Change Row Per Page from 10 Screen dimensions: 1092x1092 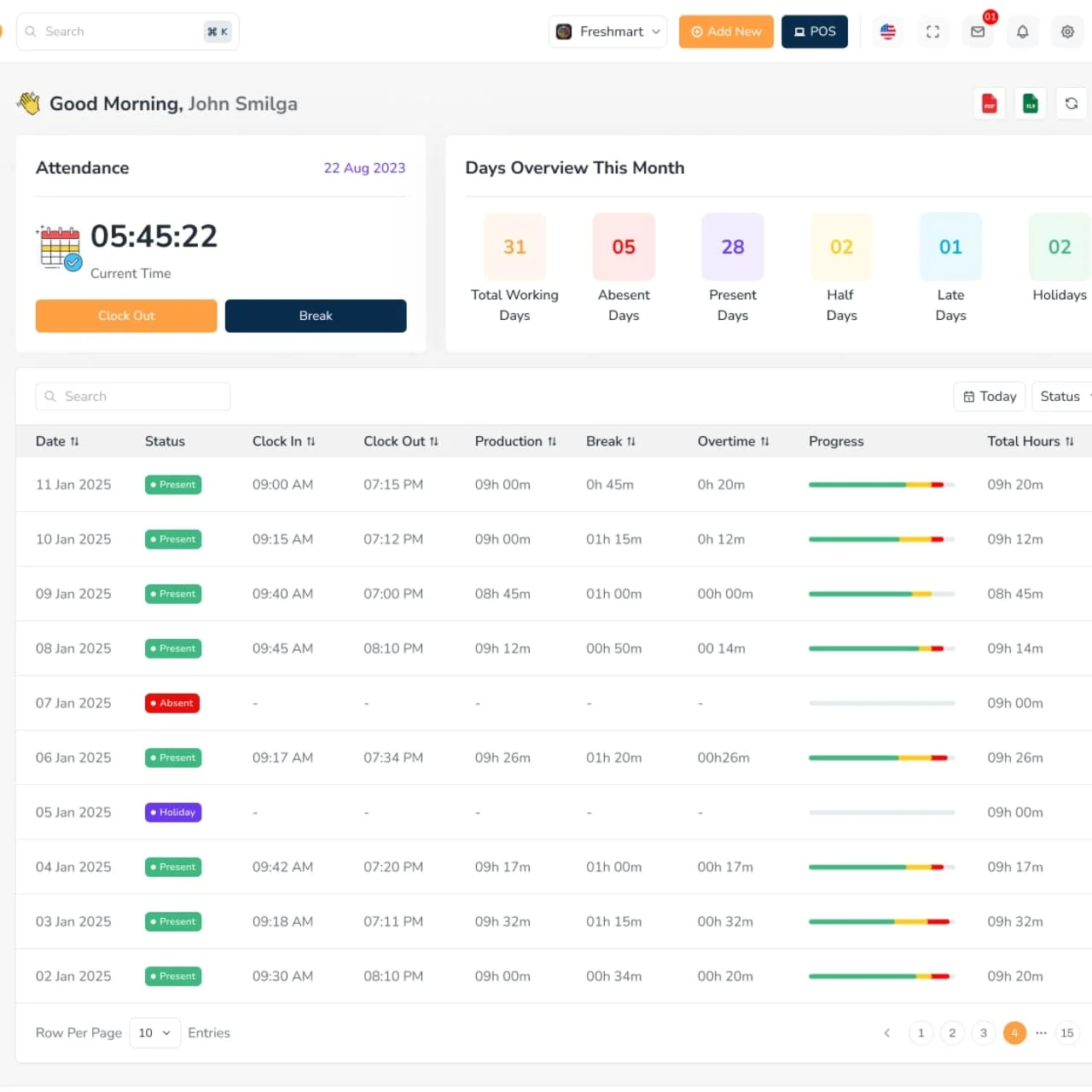coord(154,1032)
